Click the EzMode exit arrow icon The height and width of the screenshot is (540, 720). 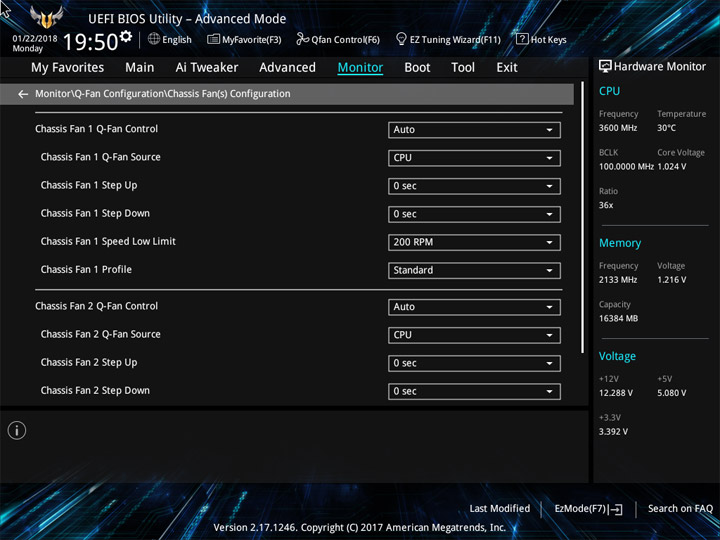coord(616,509)
